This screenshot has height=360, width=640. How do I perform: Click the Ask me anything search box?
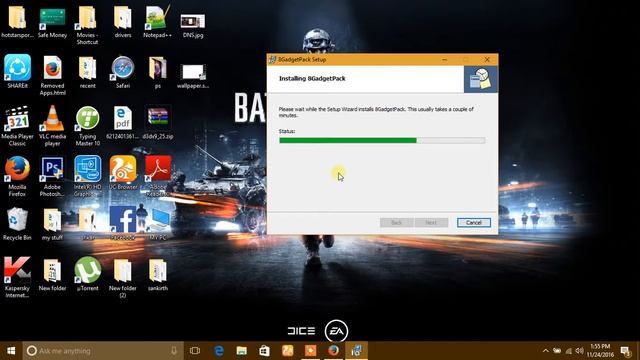[x=103, y=351]
